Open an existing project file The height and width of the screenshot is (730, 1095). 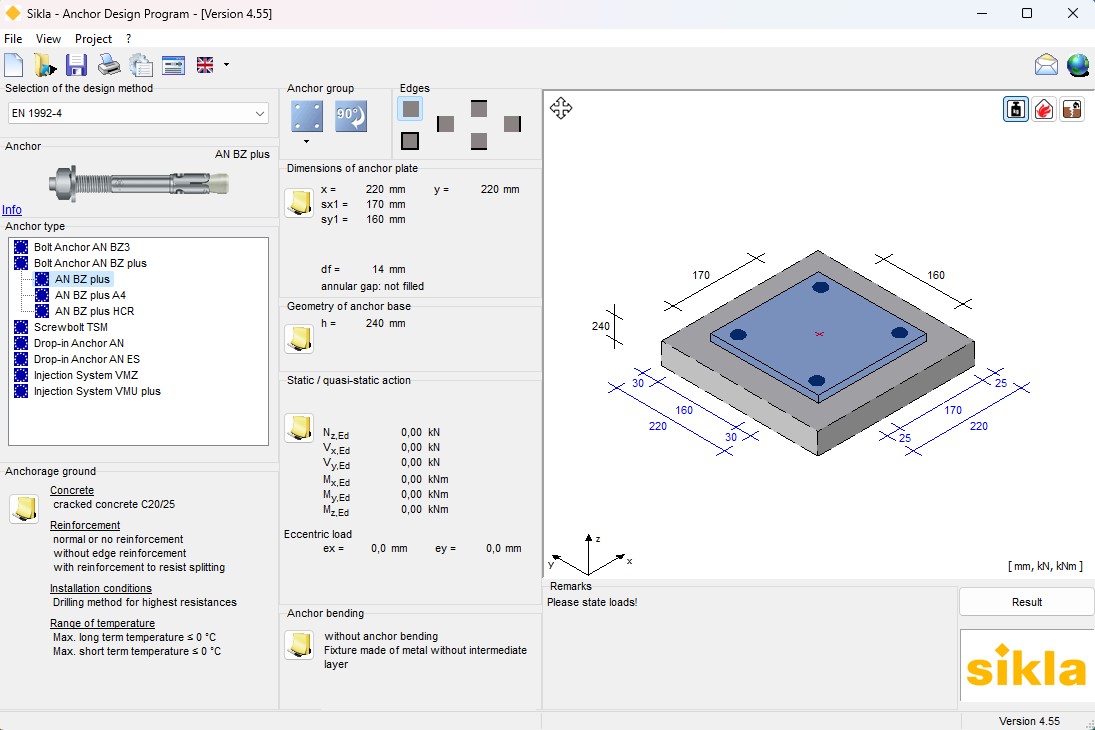click(x=44, y=64)
